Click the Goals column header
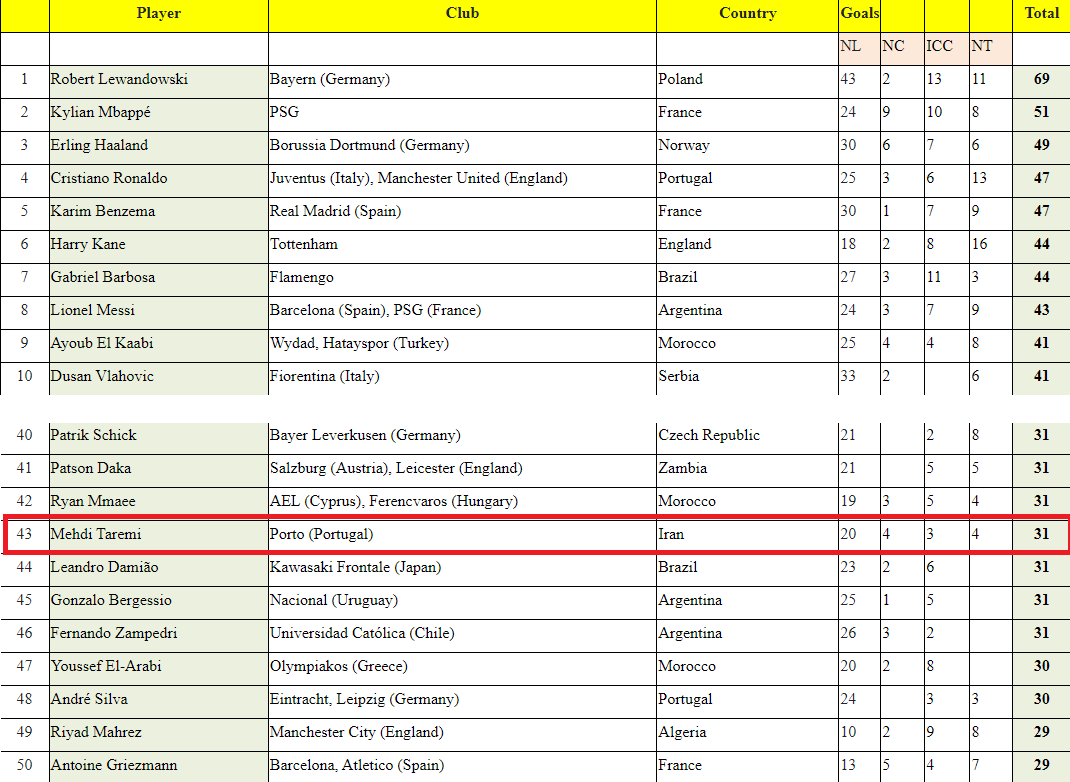 point(859,14)
